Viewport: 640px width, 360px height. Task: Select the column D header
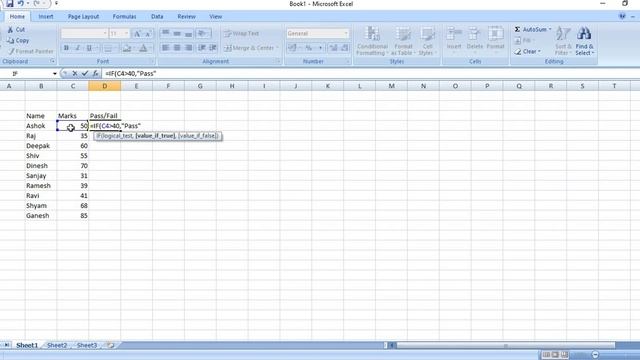(x=104, y=86)
